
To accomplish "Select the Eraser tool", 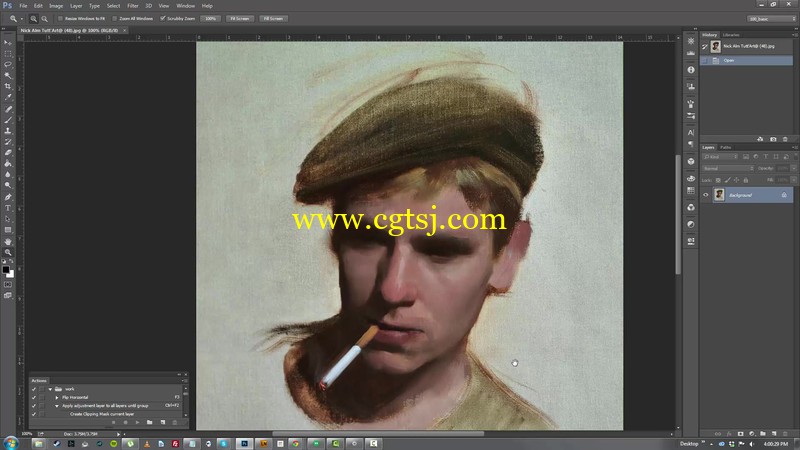I will point(8,153).
